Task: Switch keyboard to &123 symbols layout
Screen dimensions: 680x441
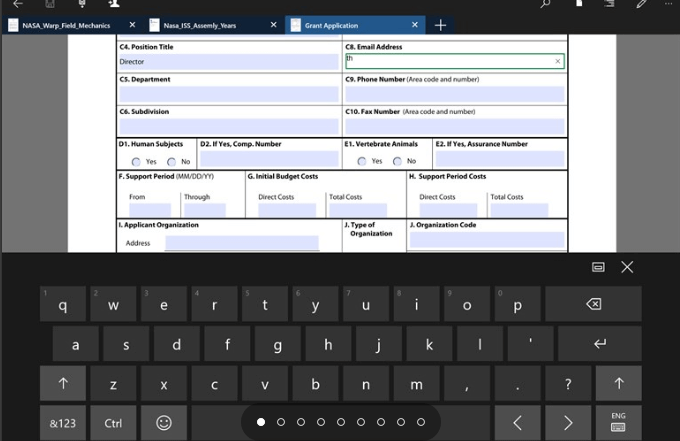Action: (x=63, y=423)
